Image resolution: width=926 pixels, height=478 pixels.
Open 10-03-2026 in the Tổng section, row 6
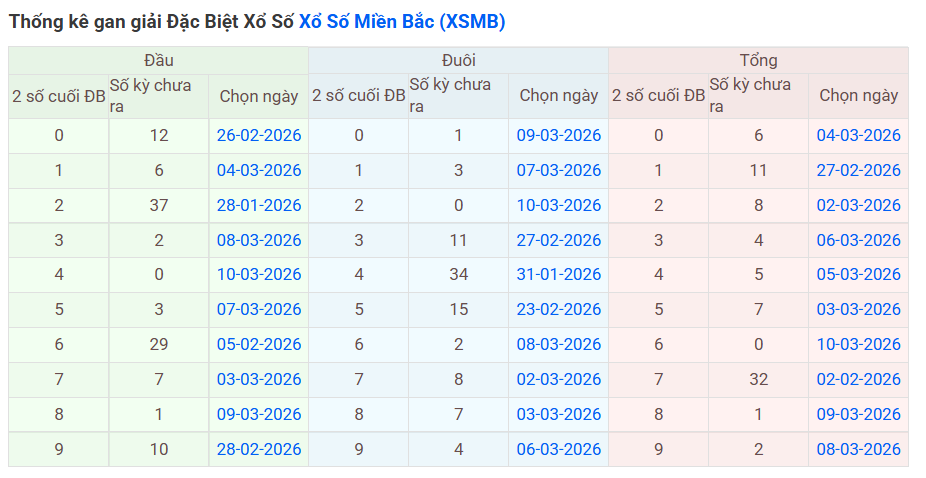point(858,344)
